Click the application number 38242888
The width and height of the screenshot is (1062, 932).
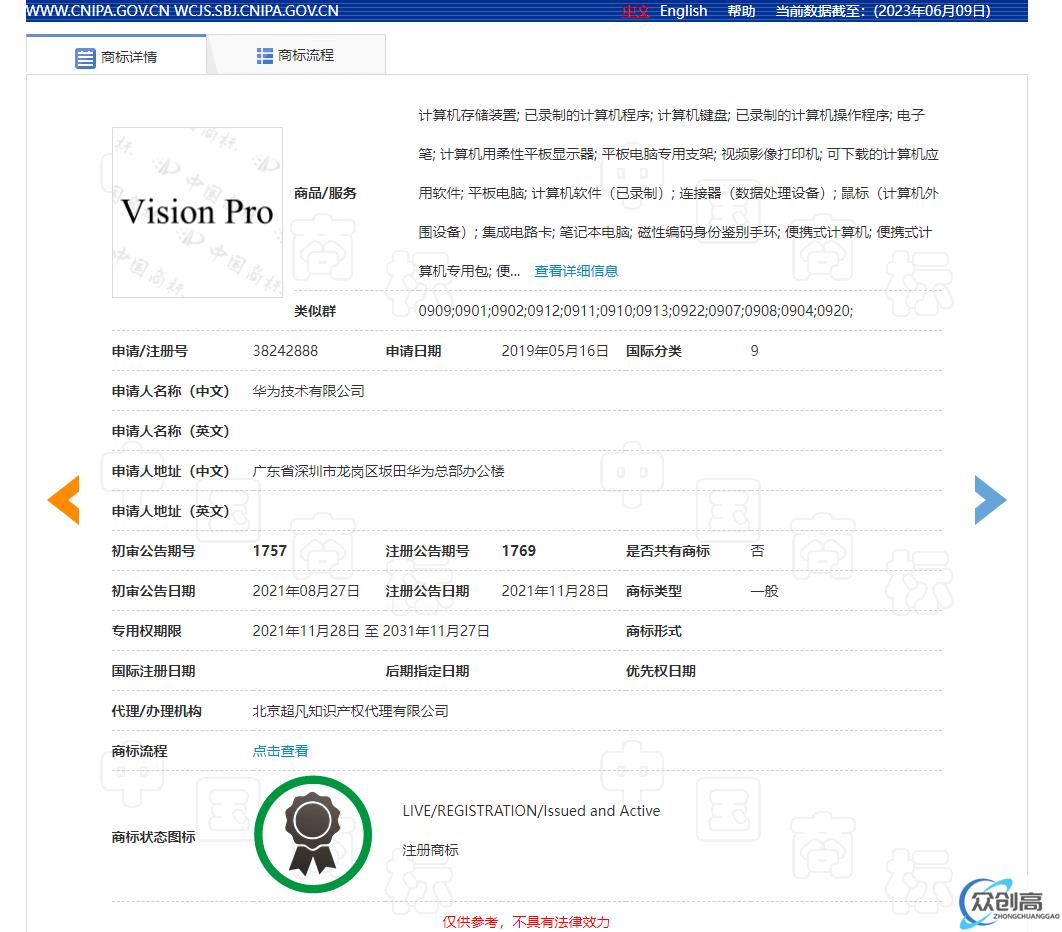pyautogui.click(x=285, y=351)
